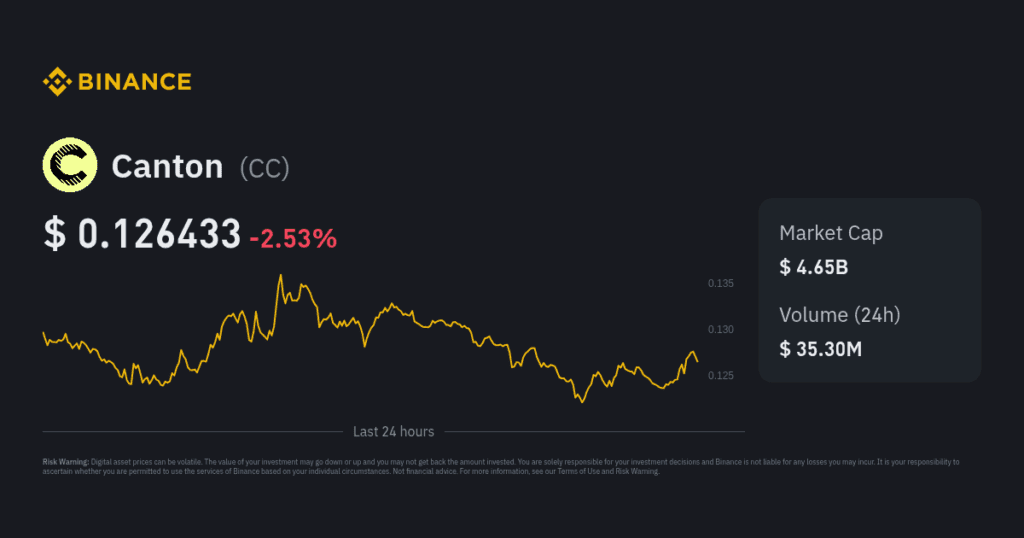Click the Last 24 hours chart label
This screenshot has height=538, width=1024.
click(x=393, y=432)
